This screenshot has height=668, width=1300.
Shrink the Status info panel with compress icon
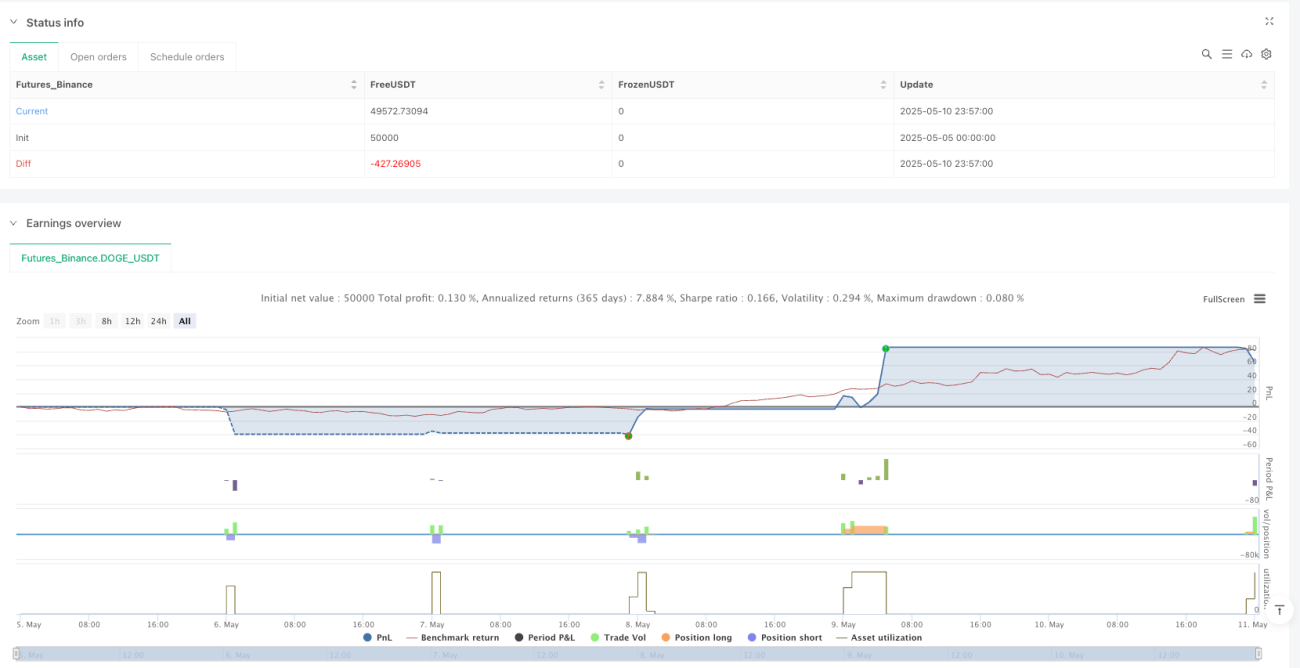point(1269,21)
